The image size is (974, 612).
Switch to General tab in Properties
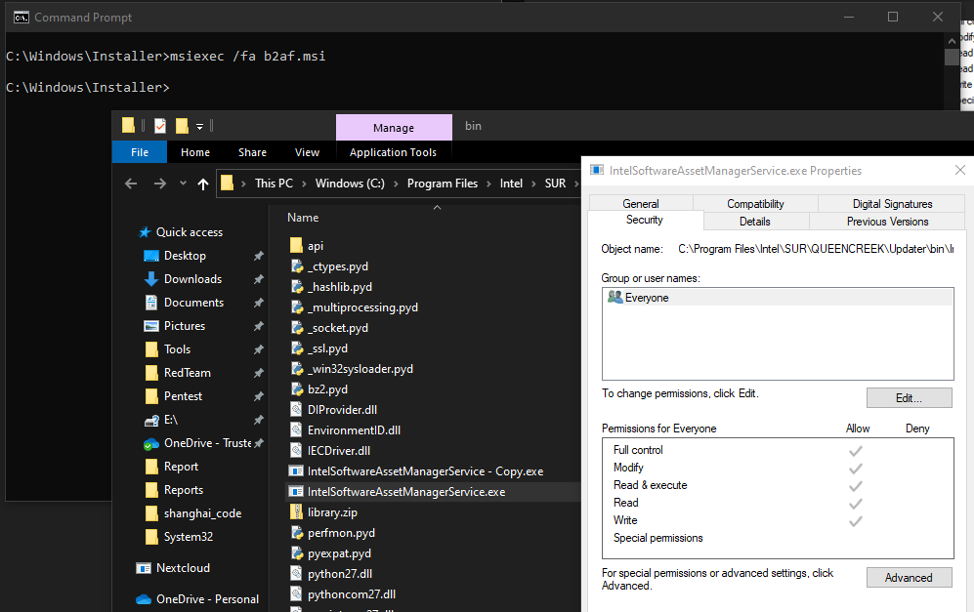coord(640,203)
